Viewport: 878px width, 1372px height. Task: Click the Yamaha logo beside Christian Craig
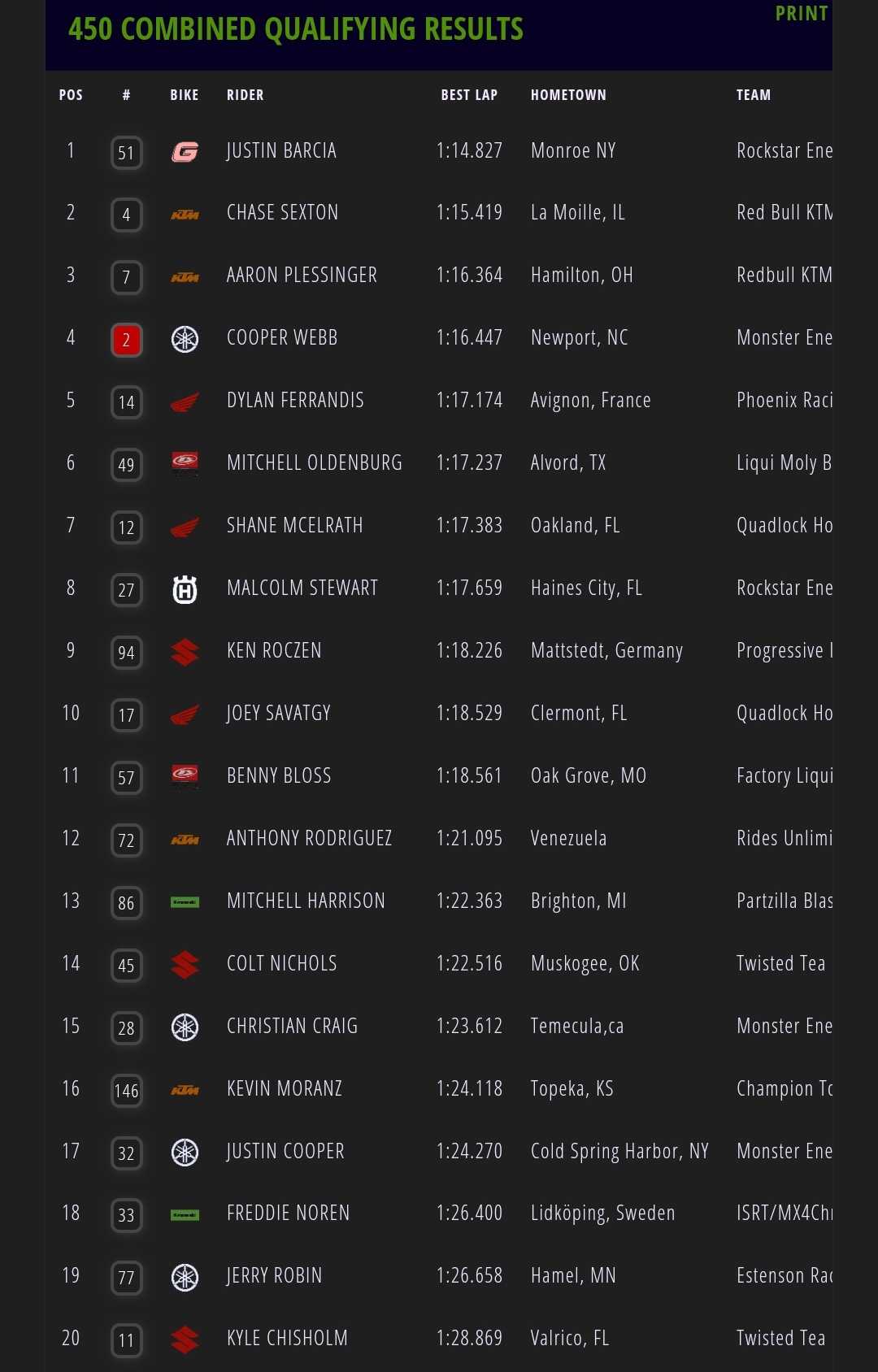[185, 1027]
